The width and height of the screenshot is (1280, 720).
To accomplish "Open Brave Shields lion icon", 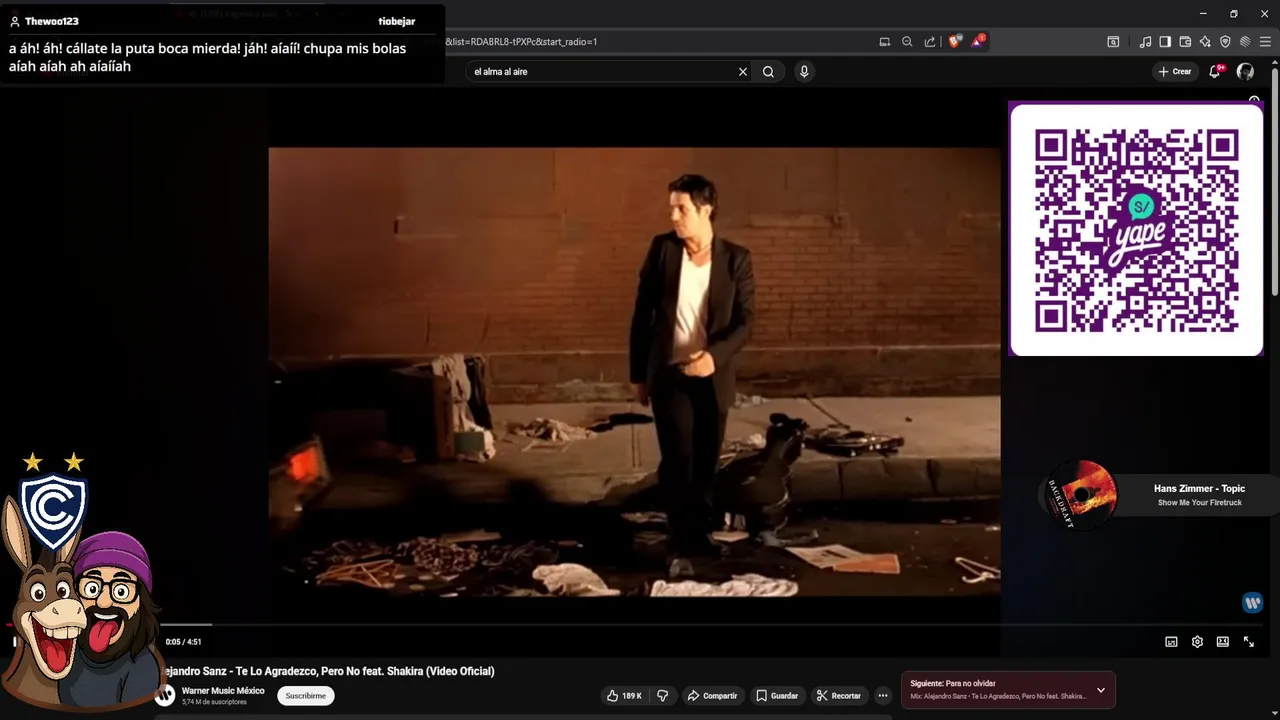I will (954, 42).
